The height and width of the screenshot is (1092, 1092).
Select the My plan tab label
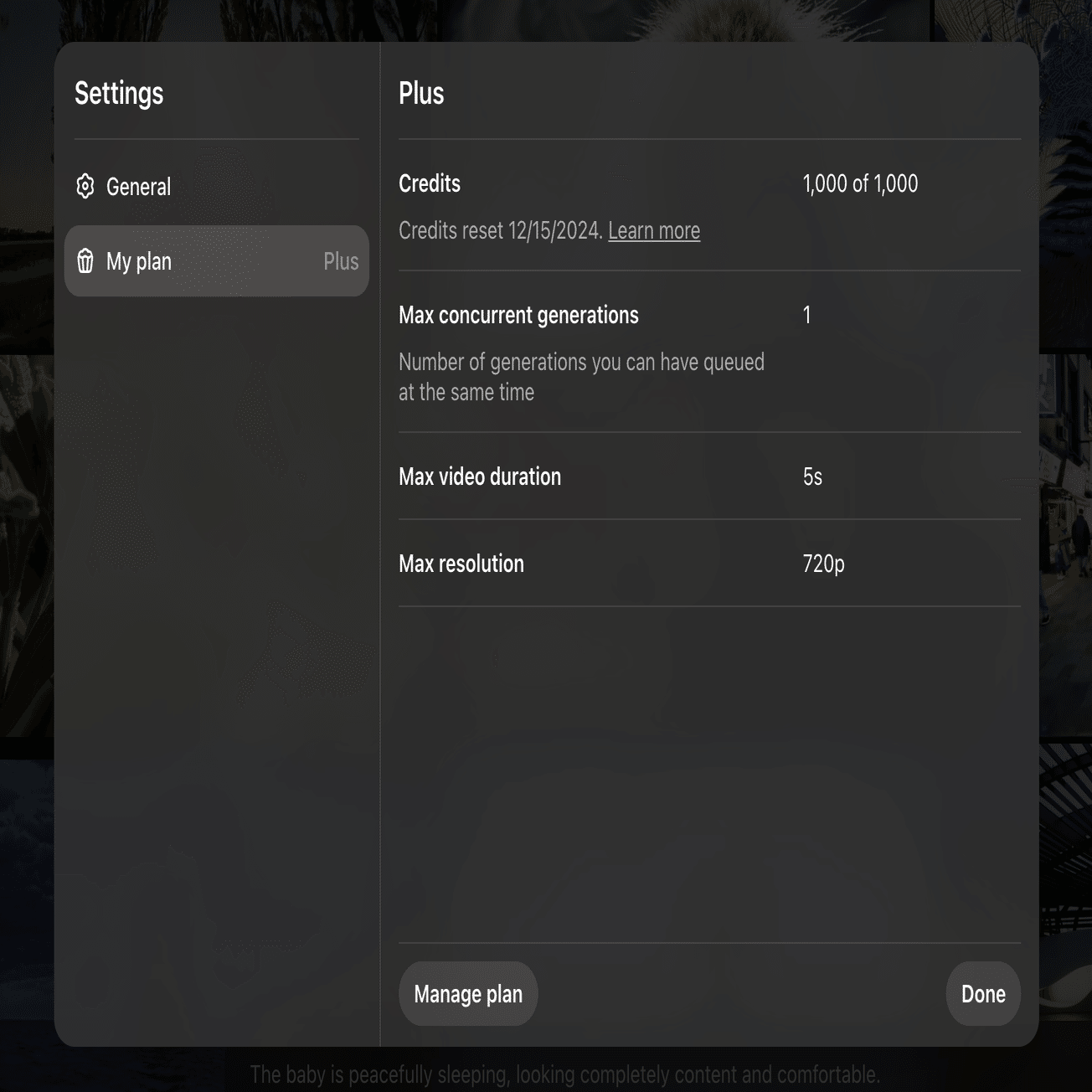pos(139,261)
